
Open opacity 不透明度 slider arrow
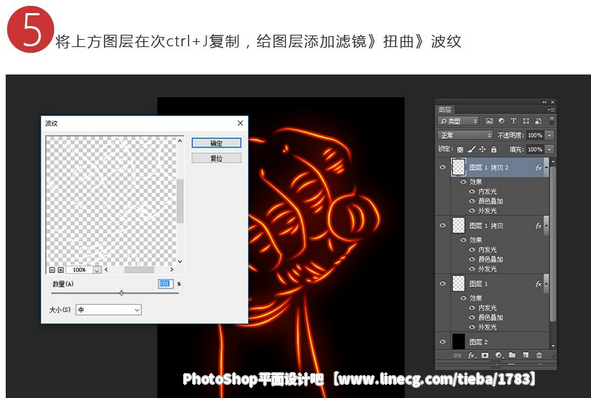(x=550, y=135)
